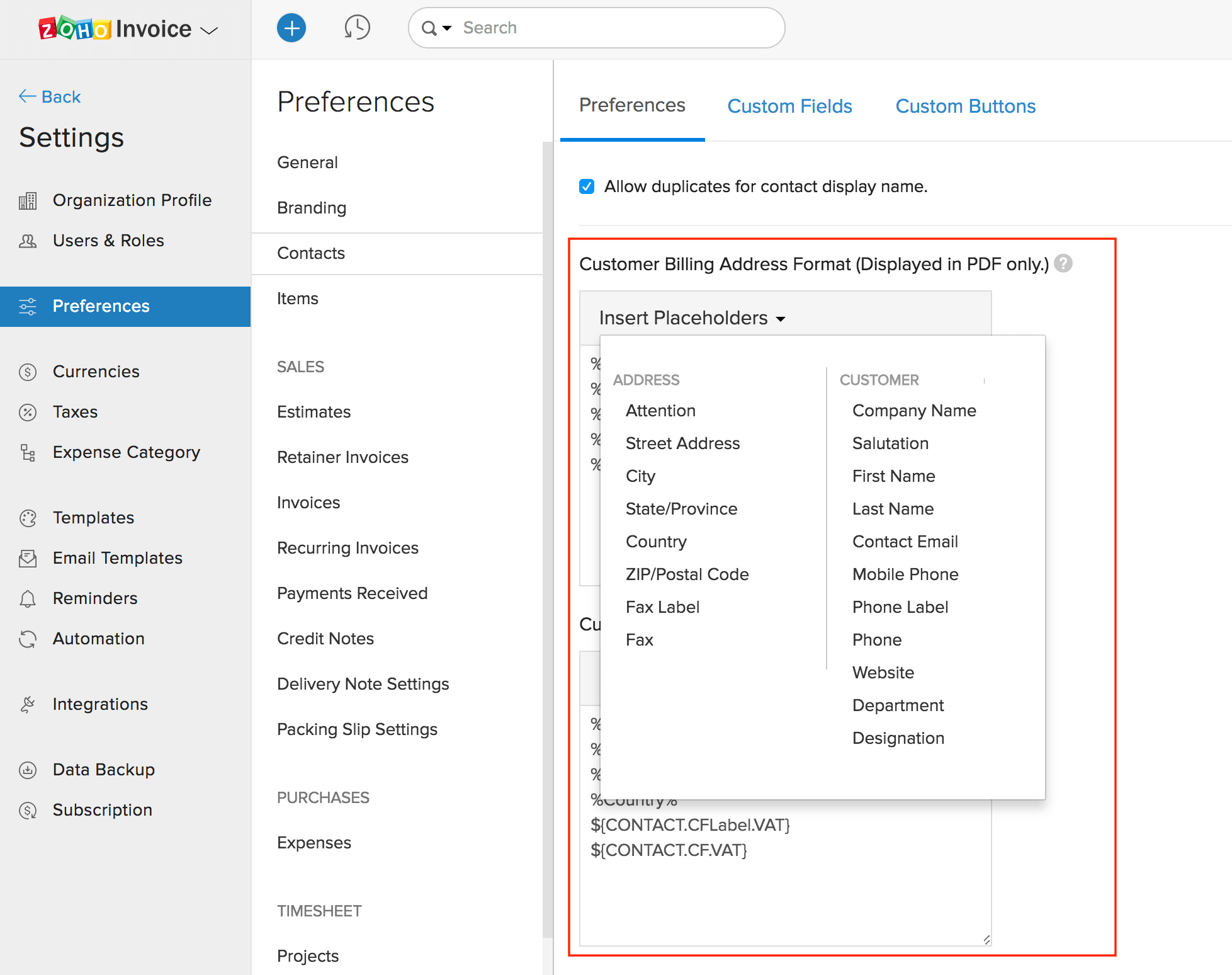Screen dimensions: 1232x975
Task: Click the Currencies dollar icon
Action: (x=28, y=372)
